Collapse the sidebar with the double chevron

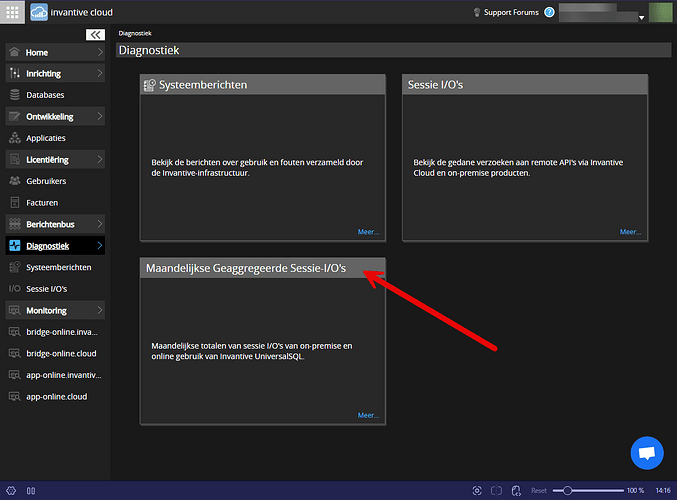coord(95,35)
